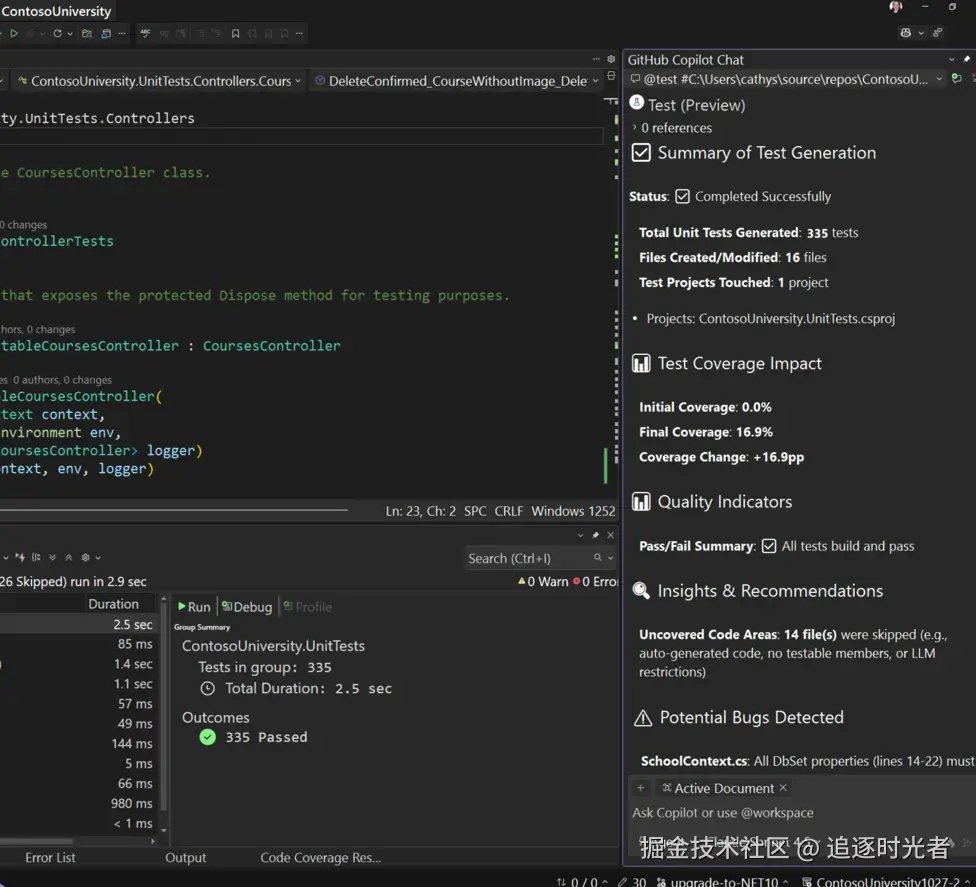The width and height of the screenshot is (976, 887).
Task: Click the editor horizontal scrollbar
Action: pyautogui.click(x=174, y=510)
